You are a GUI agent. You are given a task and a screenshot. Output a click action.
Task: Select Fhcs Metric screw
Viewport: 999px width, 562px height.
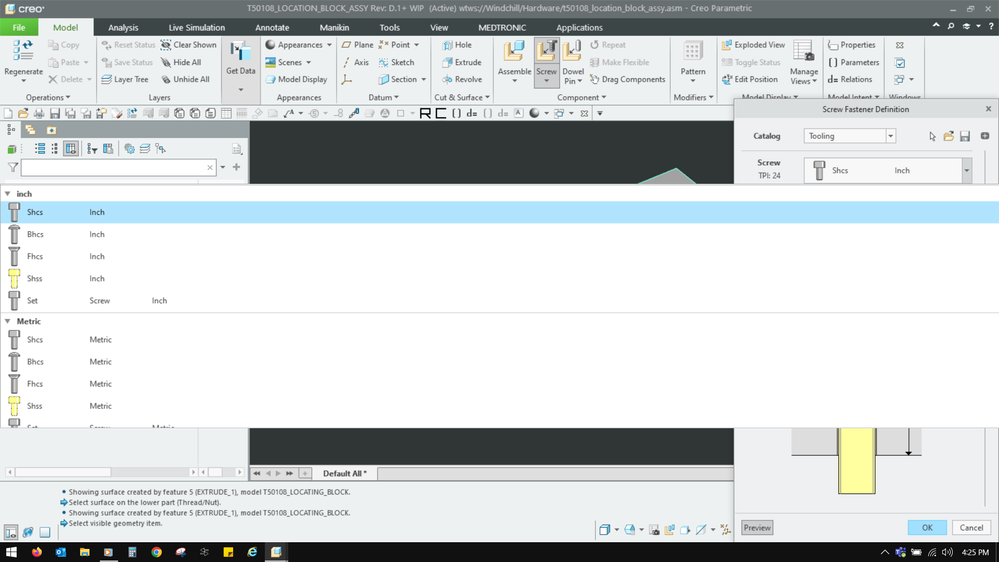pos(500,384)
